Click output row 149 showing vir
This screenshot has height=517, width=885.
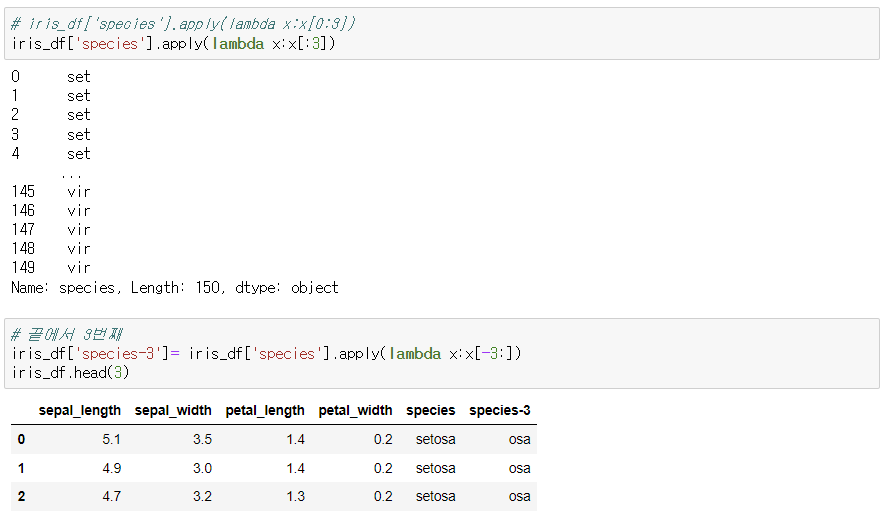tap(51, 267)
